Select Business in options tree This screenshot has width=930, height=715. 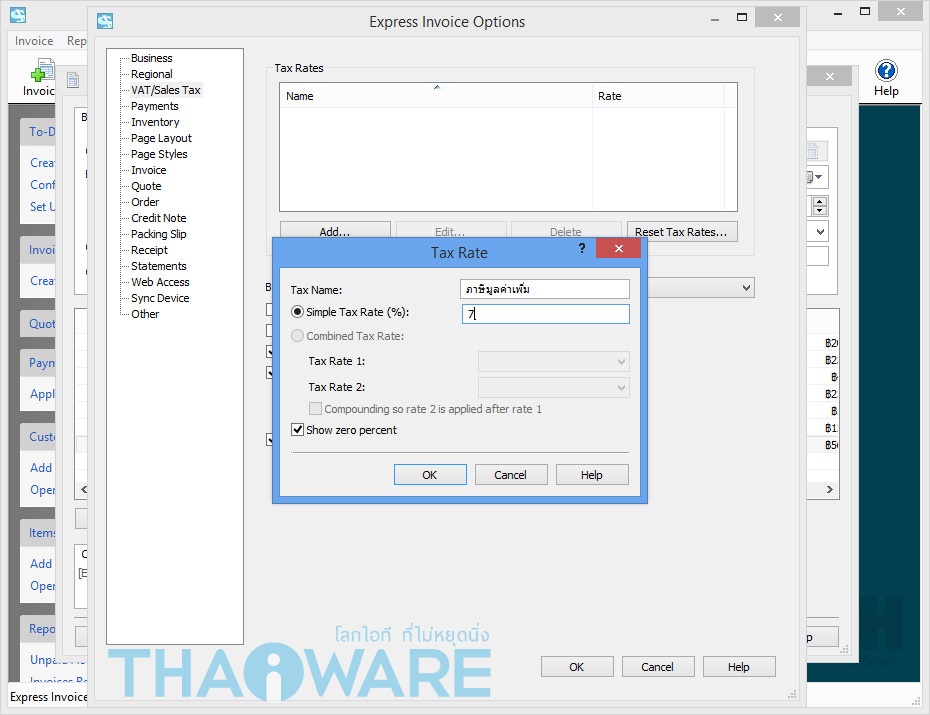click(152, 58)
